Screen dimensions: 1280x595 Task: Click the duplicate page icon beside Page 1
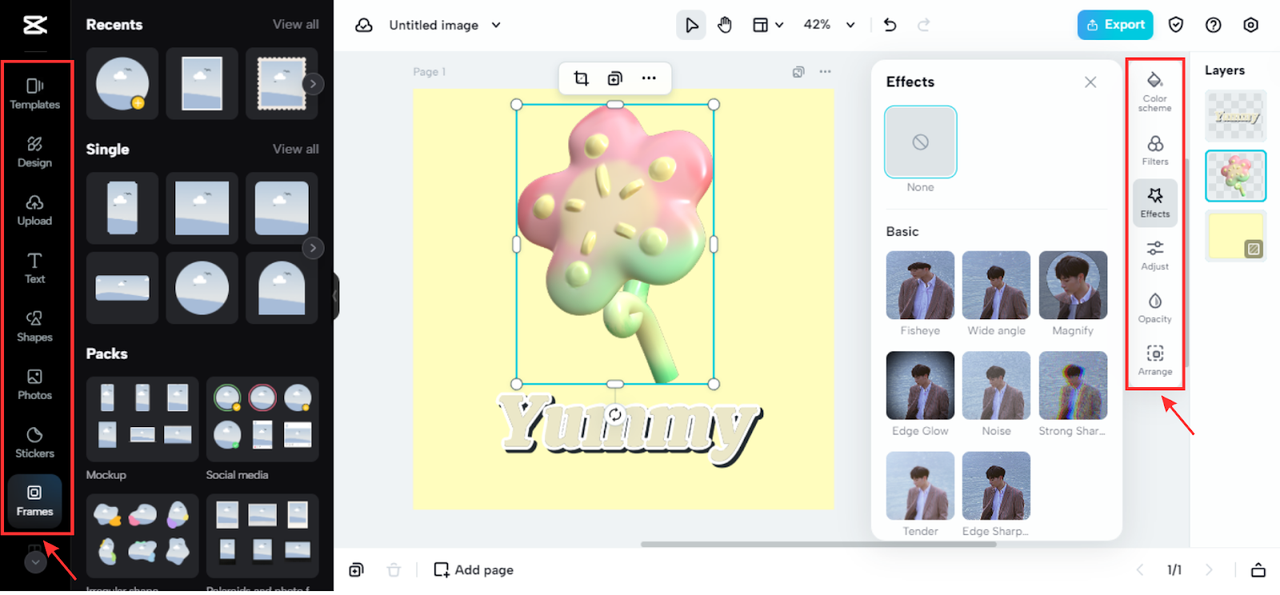(798, 72)
